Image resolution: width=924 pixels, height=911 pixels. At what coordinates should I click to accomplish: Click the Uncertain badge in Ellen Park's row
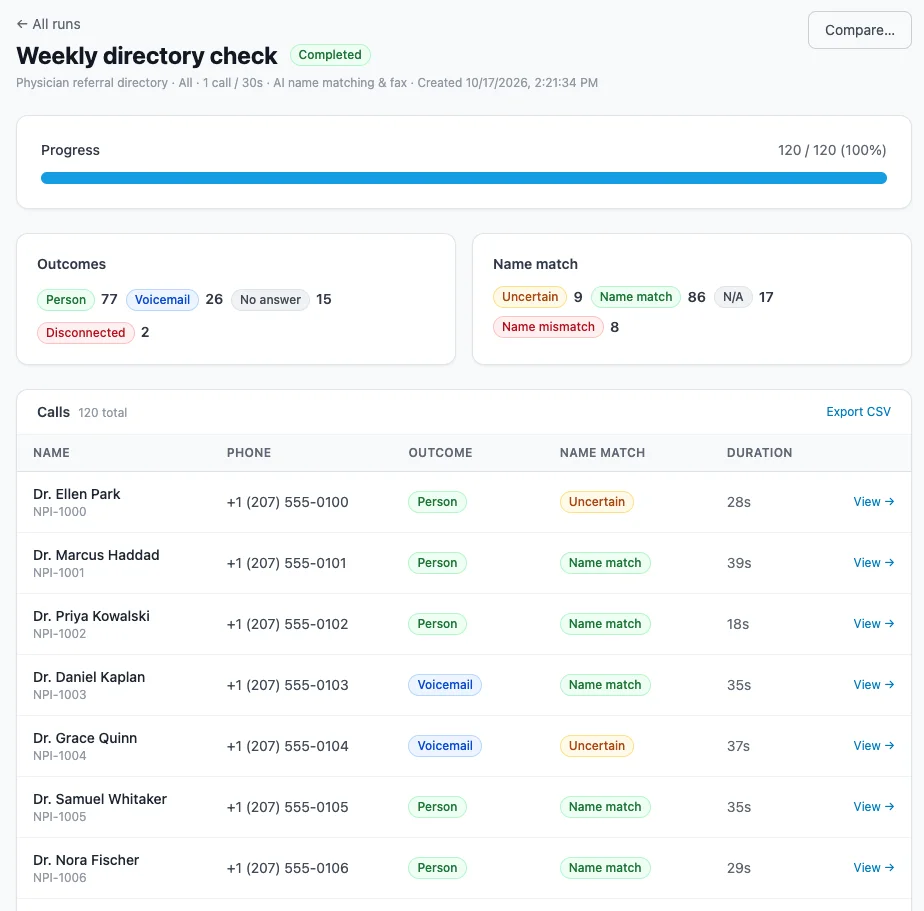[596, 502]
